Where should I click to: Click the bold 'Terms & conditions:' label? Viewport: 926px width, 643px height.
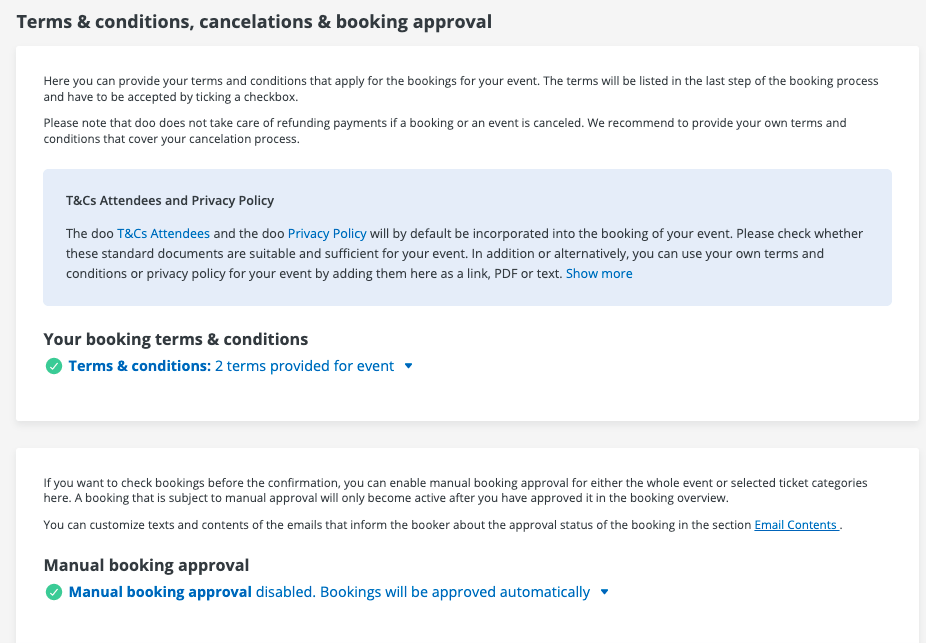pos(139,366)
